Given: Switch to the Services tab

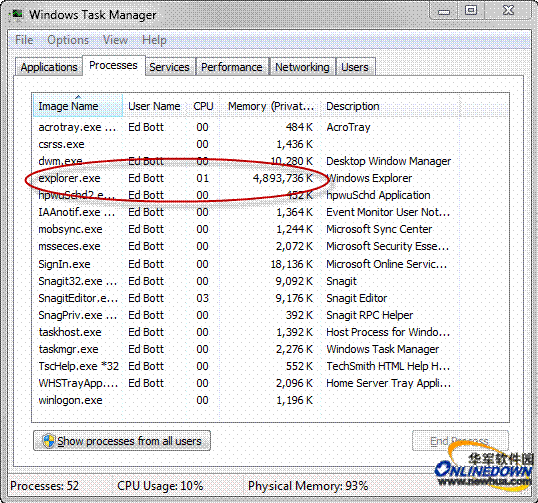Looking at the screenshot, I should tap(169, 67).
